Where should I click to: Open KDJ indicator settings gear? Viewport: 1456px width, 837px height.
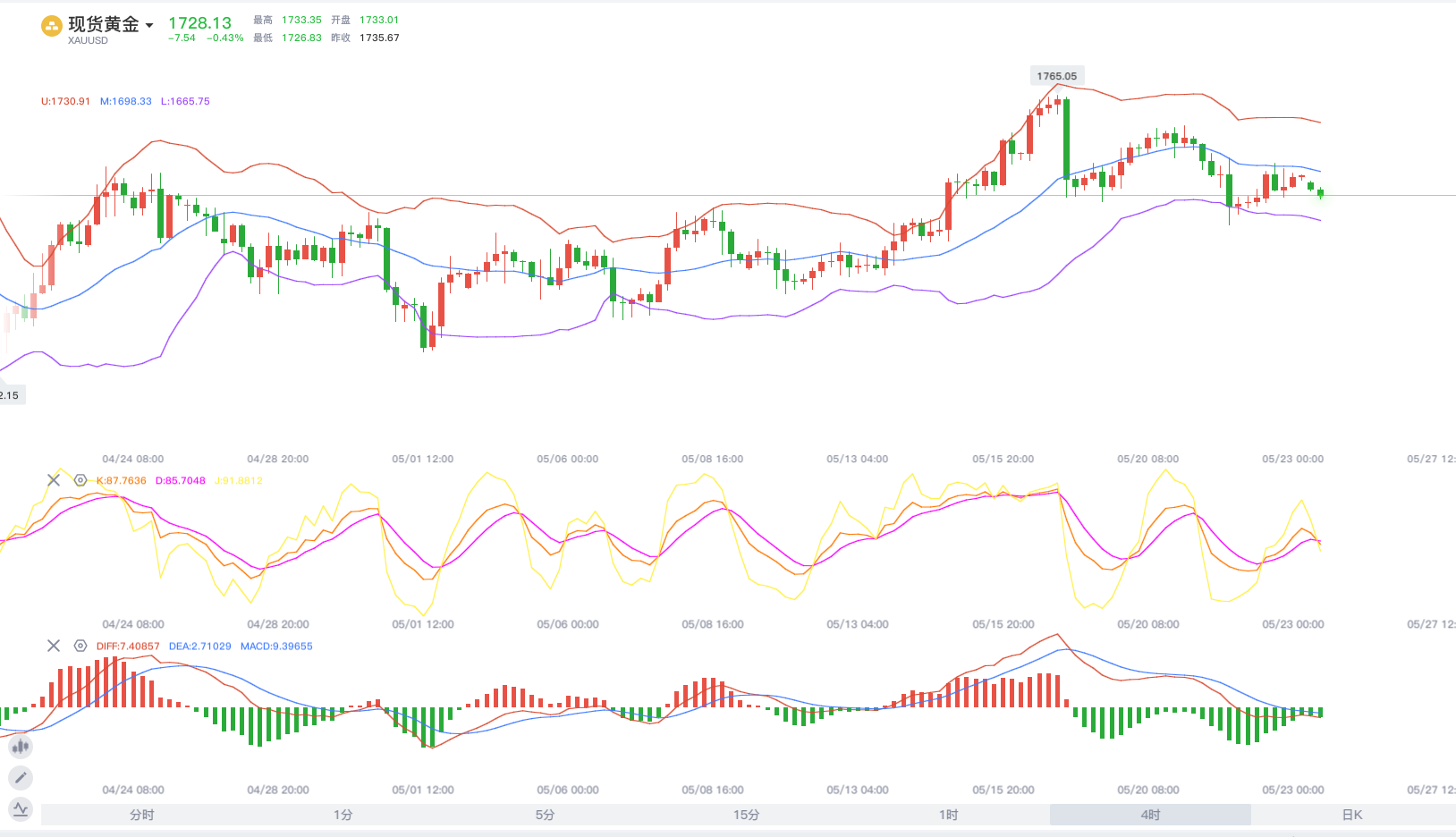tap(80, 480)
